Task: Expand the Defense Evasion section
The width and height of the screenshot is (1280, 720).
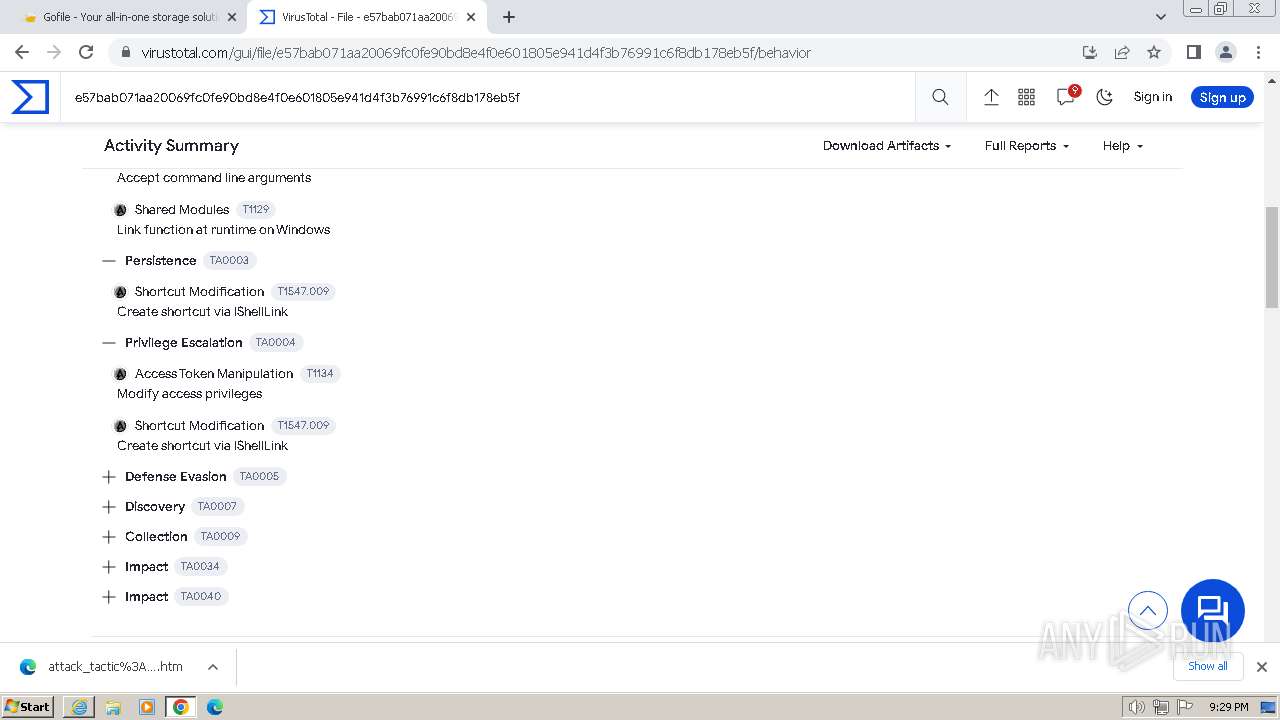Action: point(109,477)
